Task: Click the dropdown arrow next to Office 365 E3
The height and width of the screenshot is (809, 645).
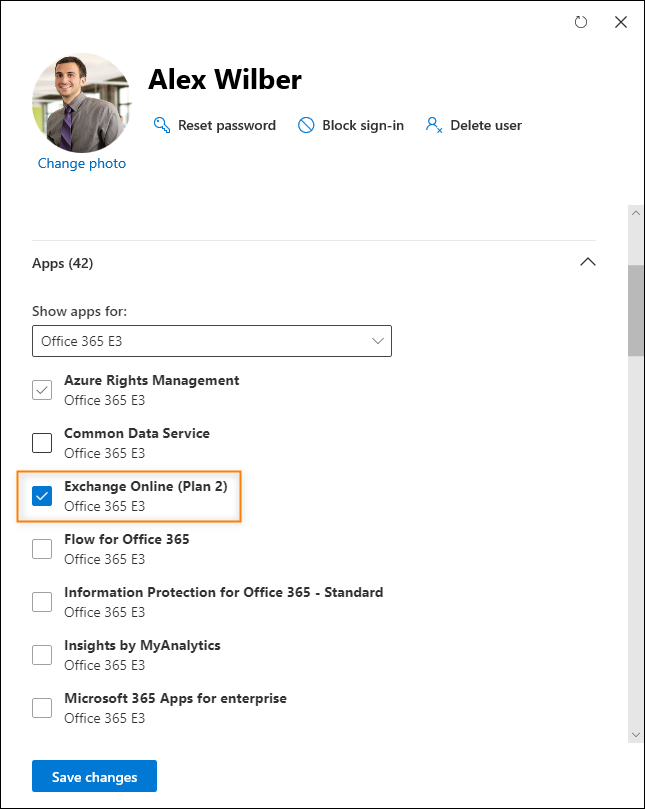Action: pos(378,341)
